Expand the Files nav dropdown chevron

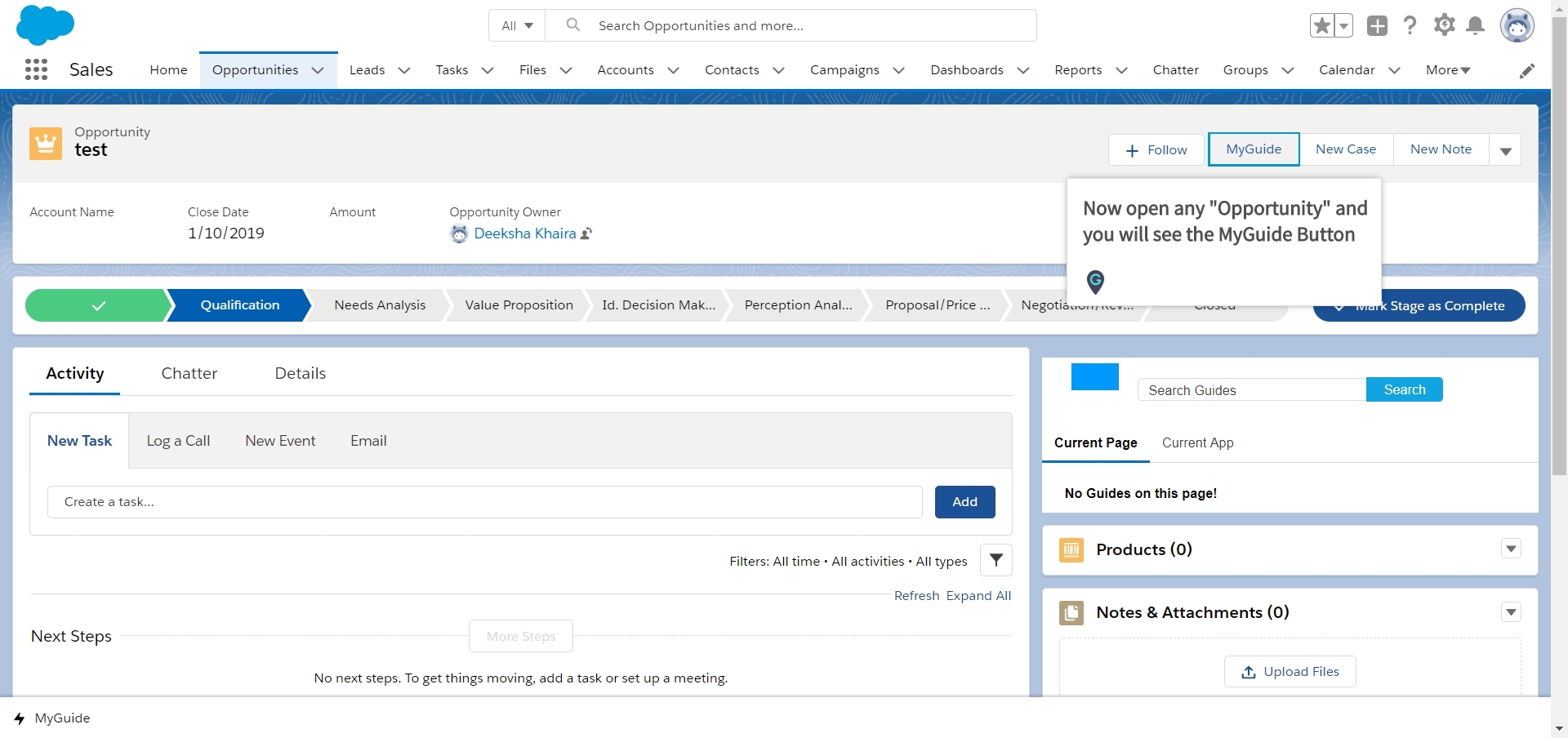565,70
